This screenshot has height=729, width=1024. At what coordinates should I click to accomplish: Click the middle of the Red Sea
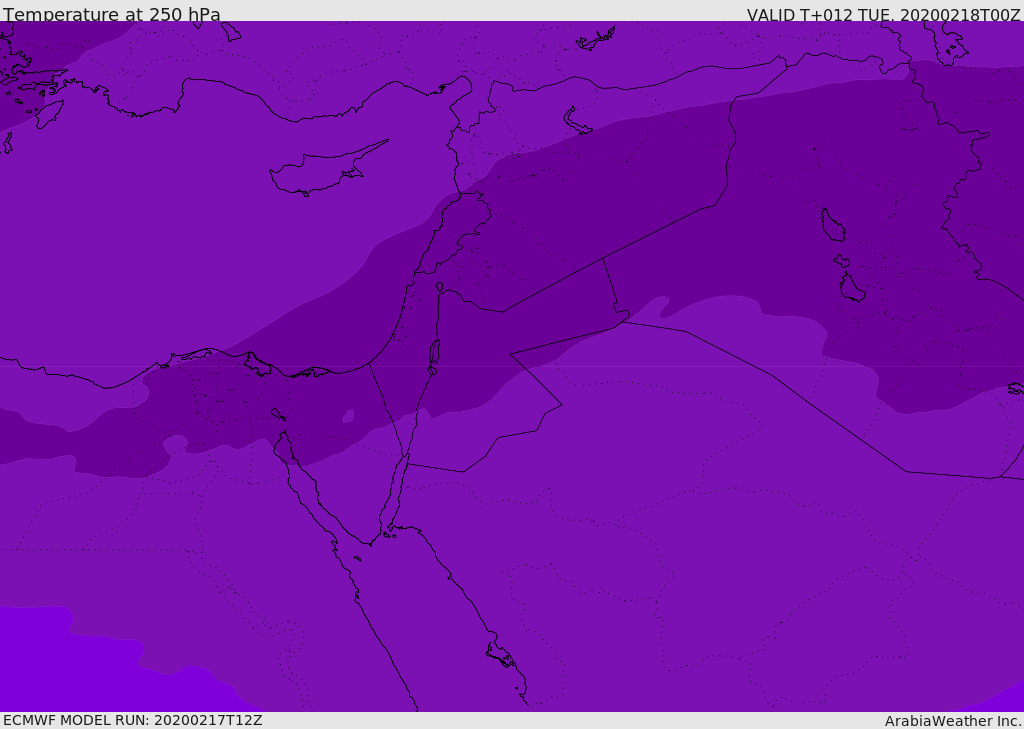(x=440, y=640)
